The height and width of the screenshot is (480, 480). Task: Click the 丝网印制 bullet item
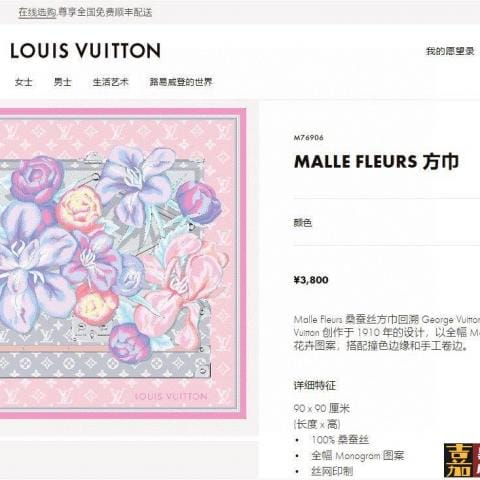[332, 471]
